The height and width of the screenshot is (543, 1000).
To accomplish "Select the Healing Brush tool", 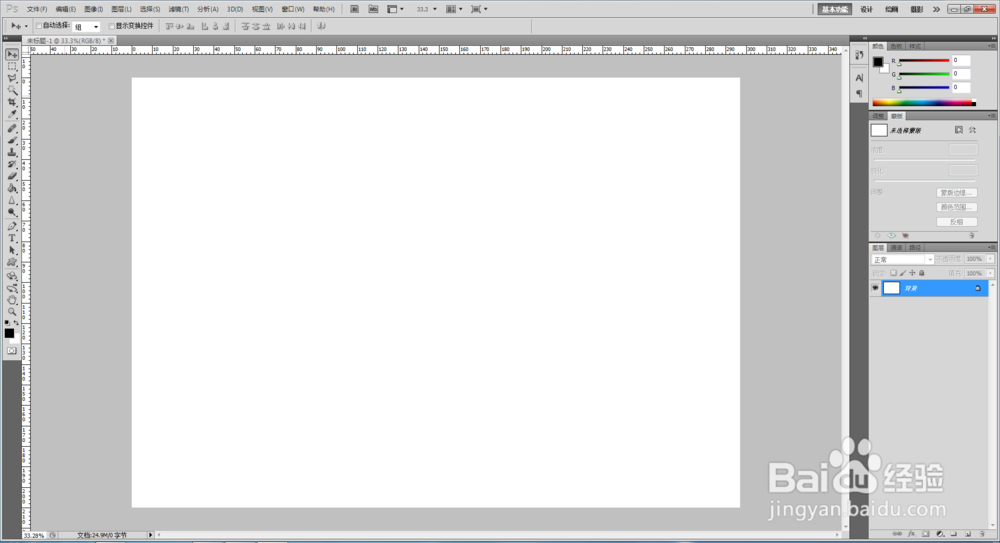I will click(11, 128).
